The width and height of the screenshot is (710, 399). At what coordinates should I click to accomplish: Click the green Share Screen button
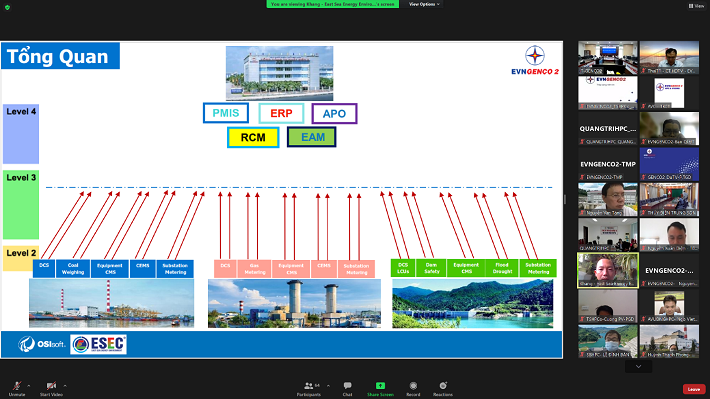tap(380, 389)
